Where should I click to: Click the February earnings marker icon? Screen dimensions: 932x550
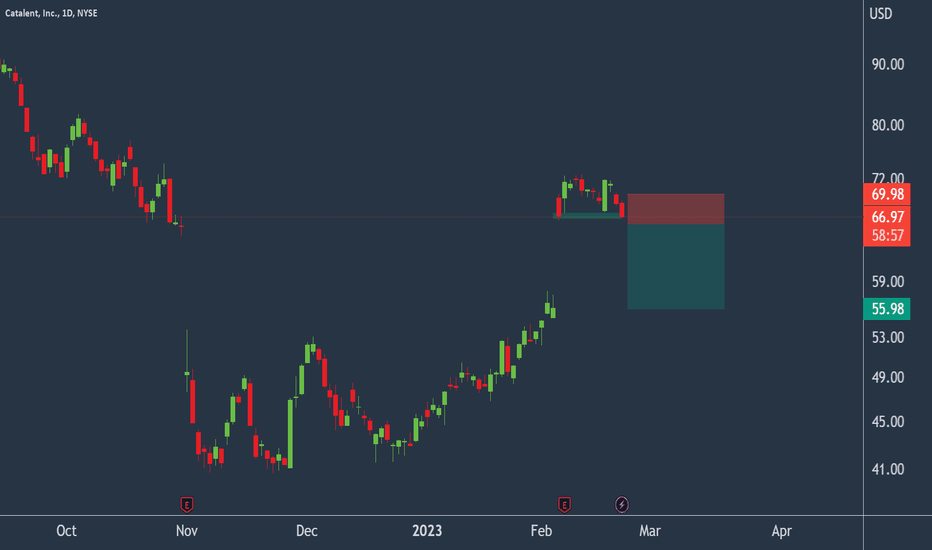[x=564, y=505]
